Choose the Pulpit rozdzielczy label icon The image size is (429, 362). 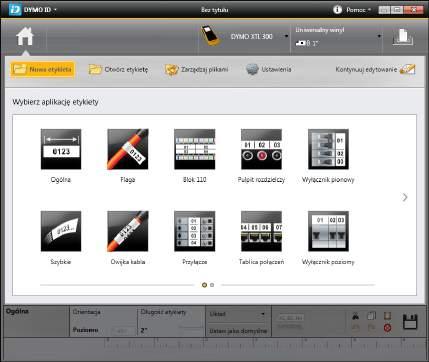coord(261,149)
